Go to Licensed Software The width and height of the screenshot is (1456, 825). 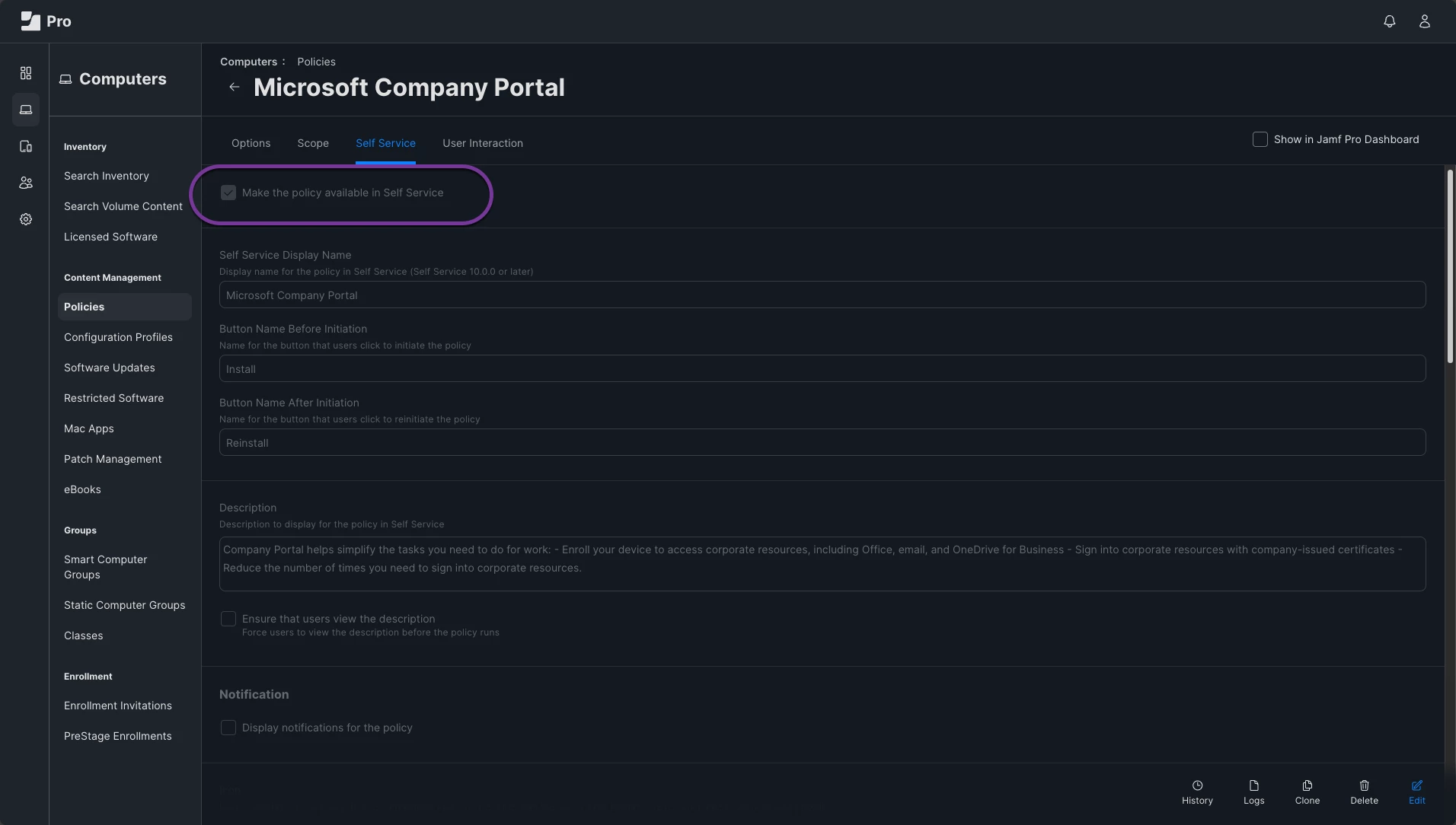point(110,237)
